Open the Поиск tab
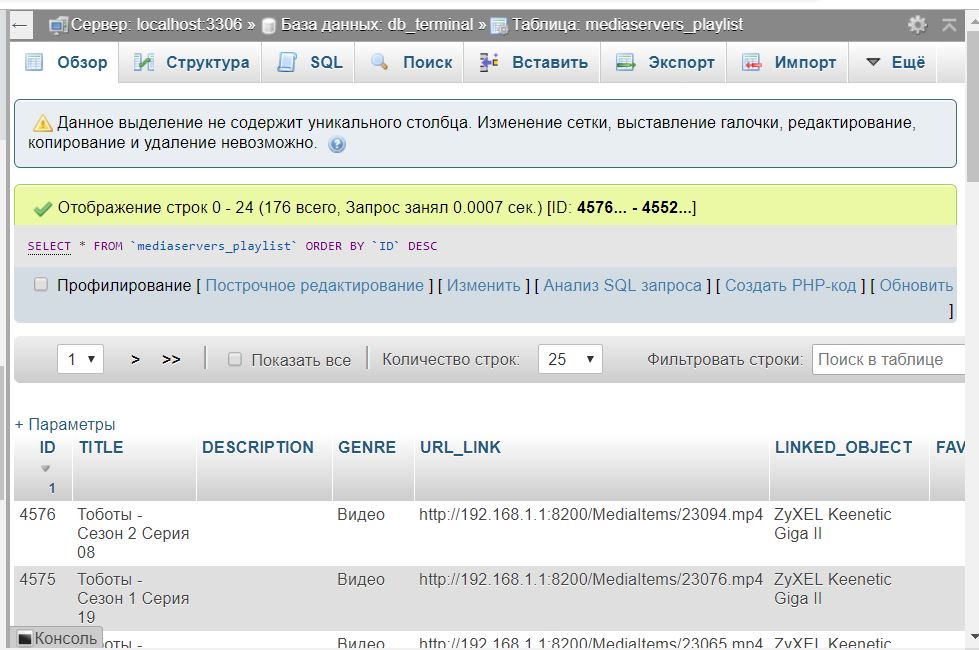 [409, 62]
